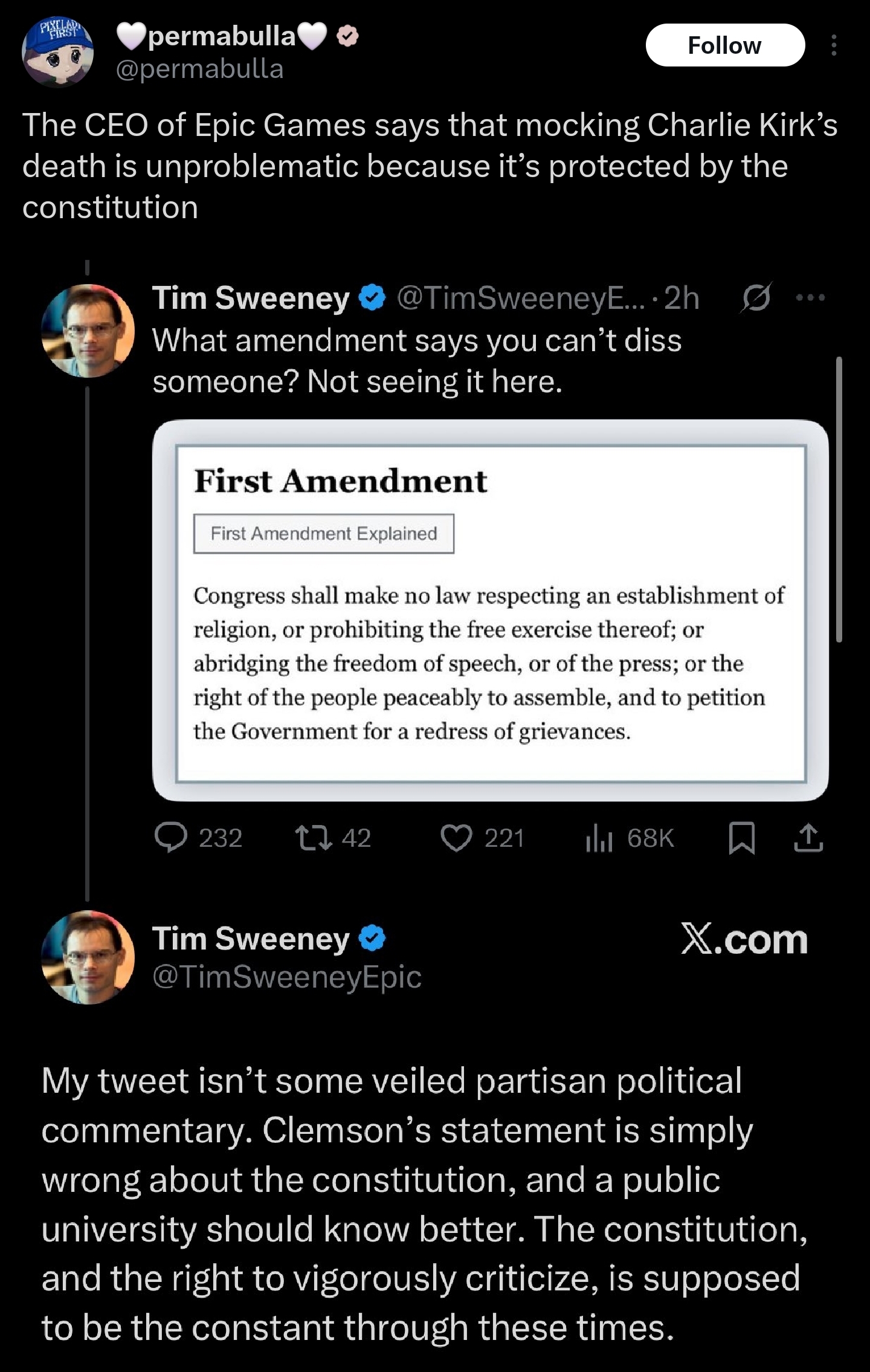
Task: Open the First Amendment image attachment
Action: [490, 610]
